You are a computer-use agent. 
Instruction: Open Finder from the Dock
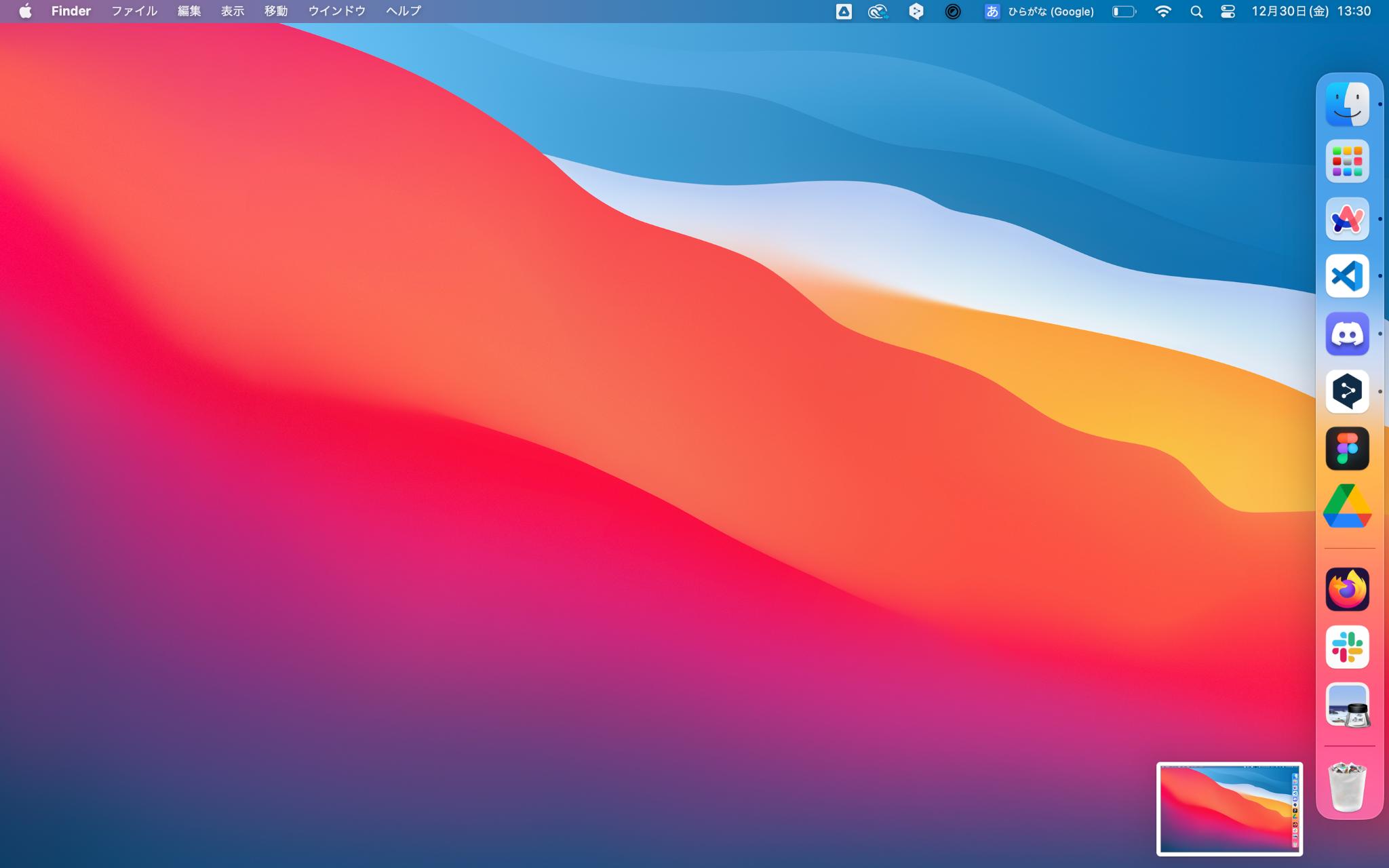coord(1347,104)
